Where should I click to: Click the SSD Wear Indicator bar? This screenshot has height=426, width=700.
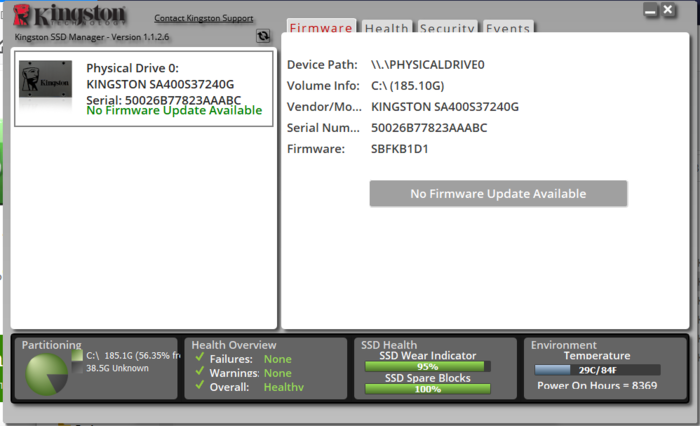click(428, 366)
